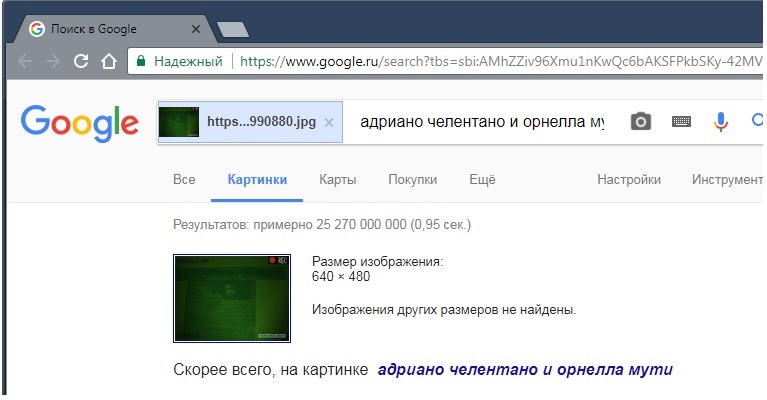Open the 'Карты' tab
Screen dimensions: 767x400
(338, 179)
